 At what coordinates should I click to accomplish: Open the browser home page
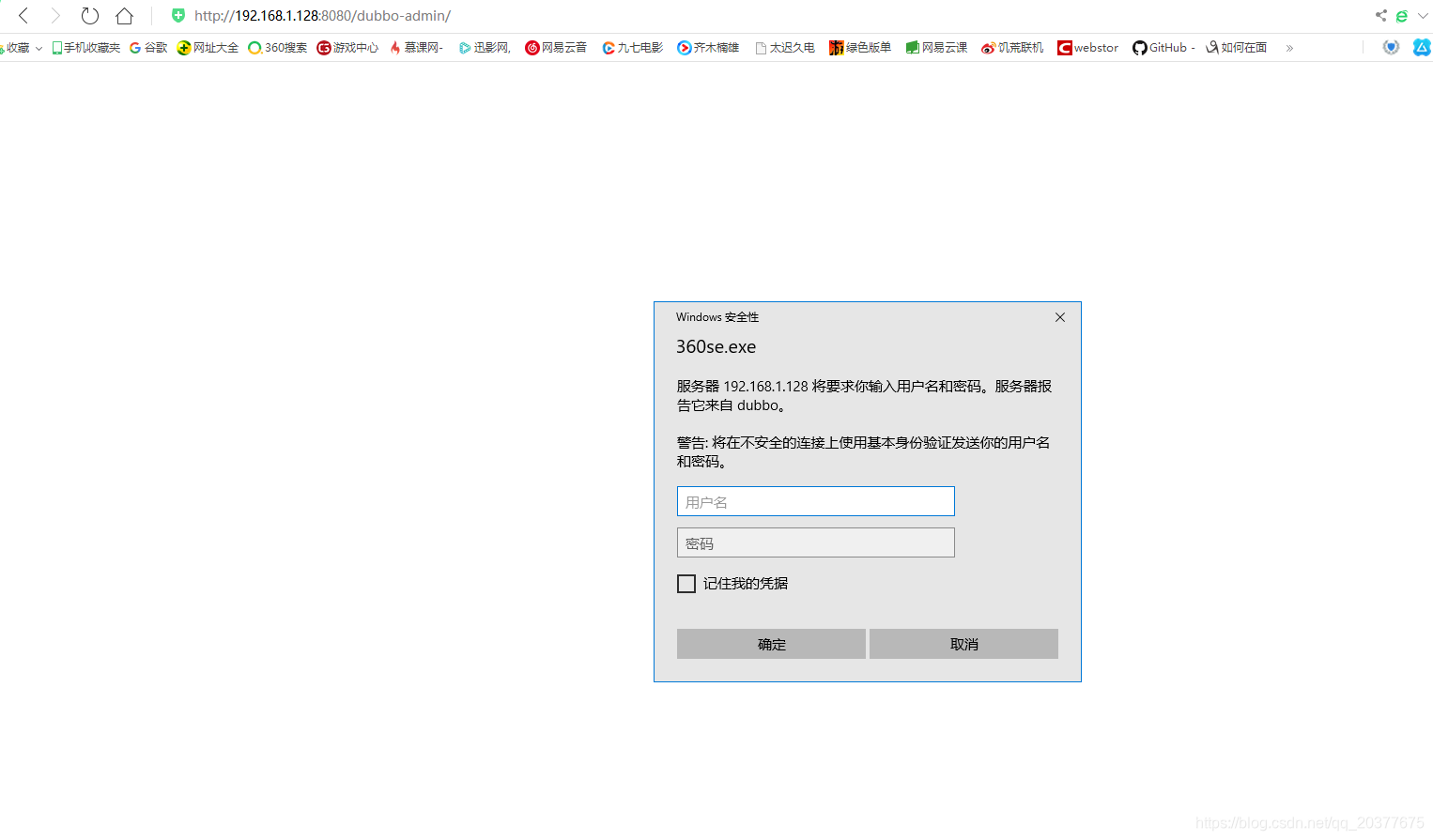point(124,16)
